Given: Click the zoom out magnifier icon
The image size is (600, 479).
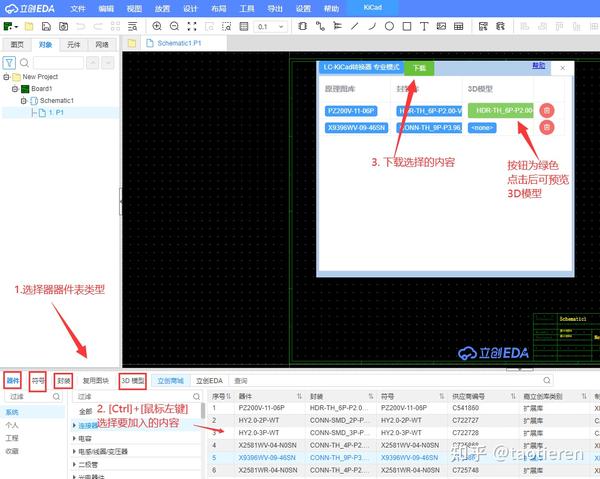Looking at the screenshot, I should pyautogui.click(x=174, y=26).
